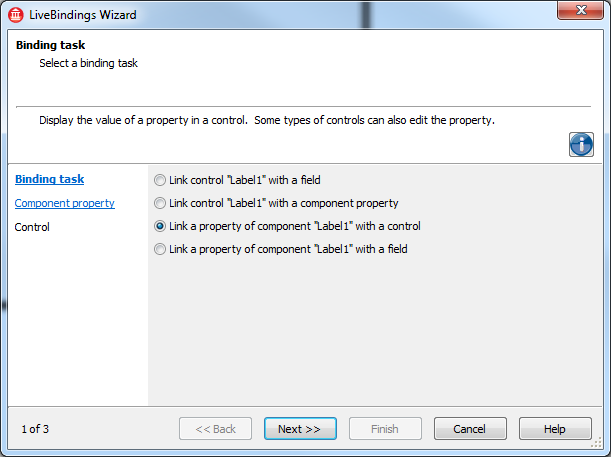Viewport: 611px width, 457px height.
Task: Select Link a property of "Label1" with a control
Action: coord(287,226)
